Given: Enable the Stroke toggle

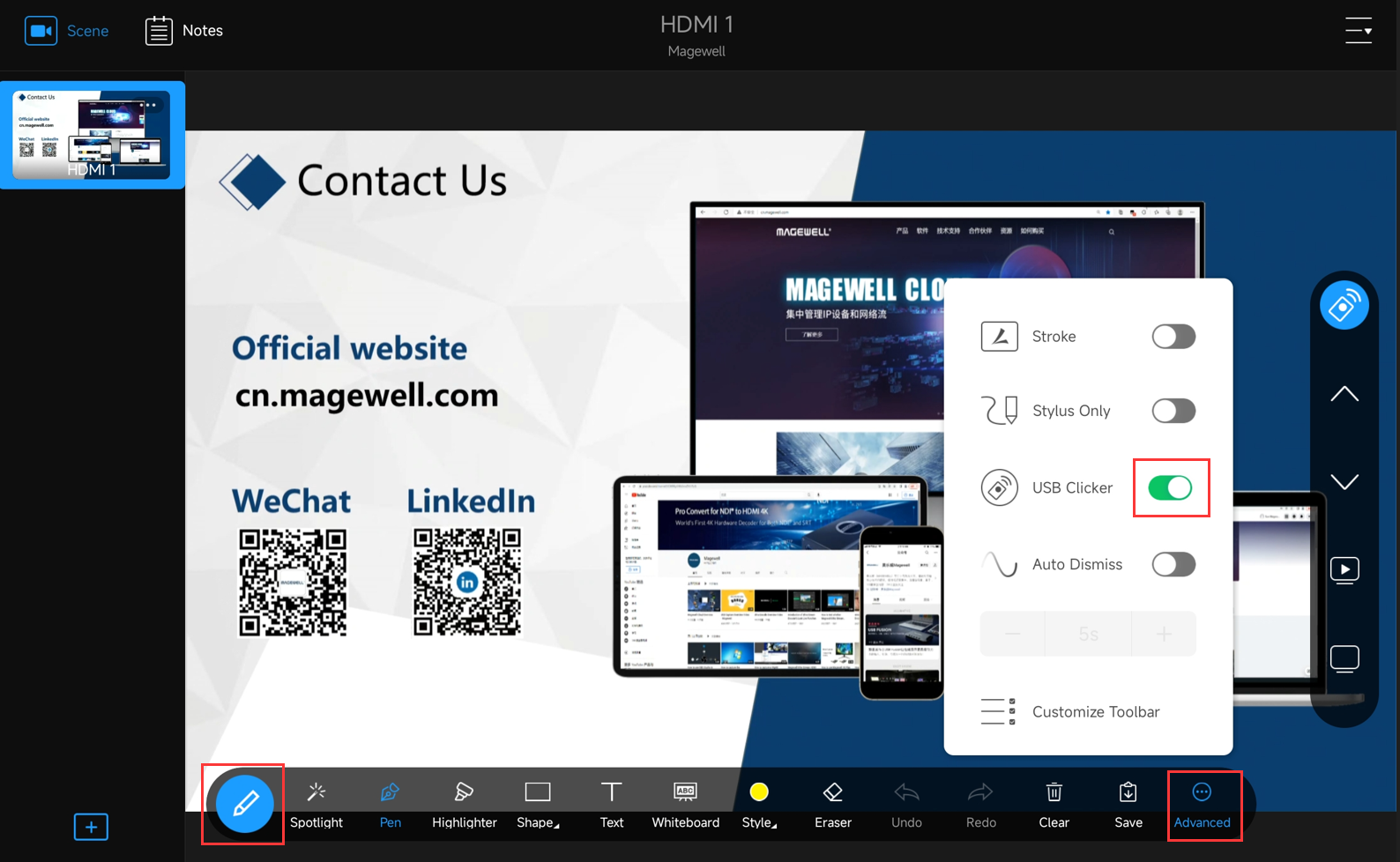Looking at the screenshot, I should [x=1173, y=337].
